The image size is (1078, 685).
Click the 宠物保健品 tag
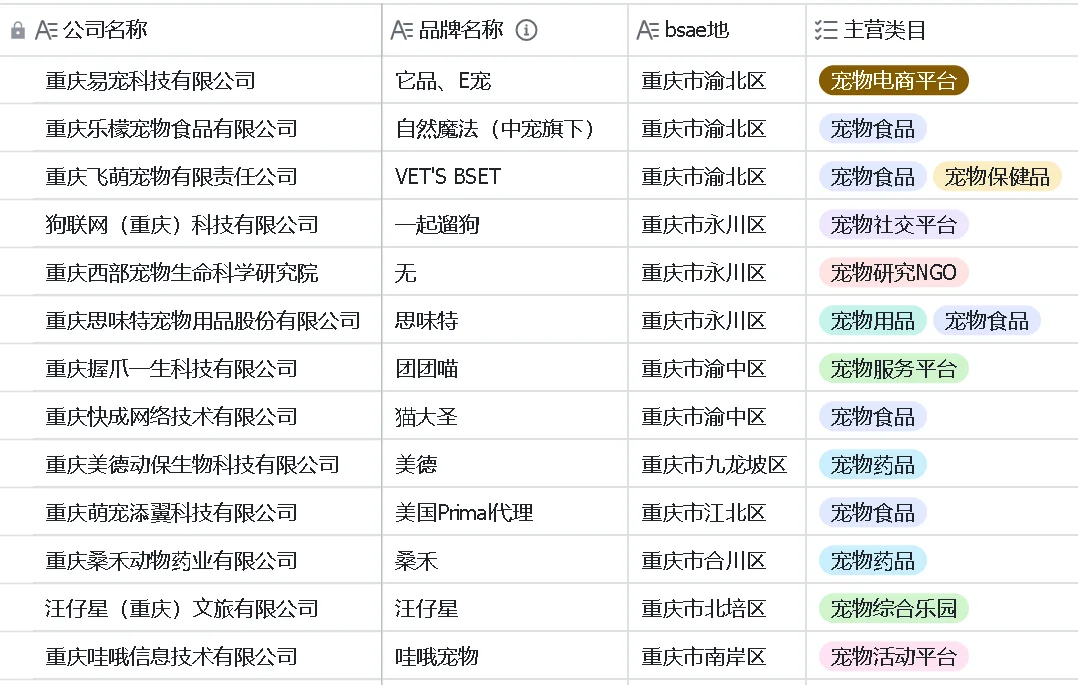tap(997, 177)
